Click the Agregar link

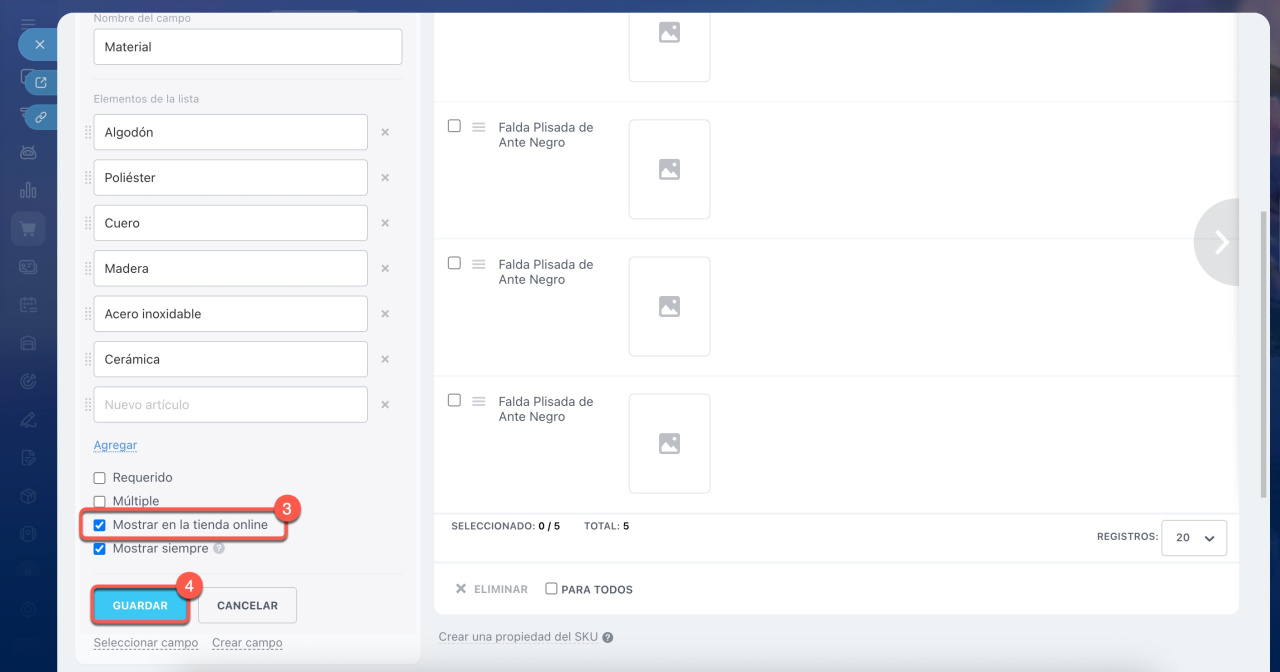click(115, 445)
